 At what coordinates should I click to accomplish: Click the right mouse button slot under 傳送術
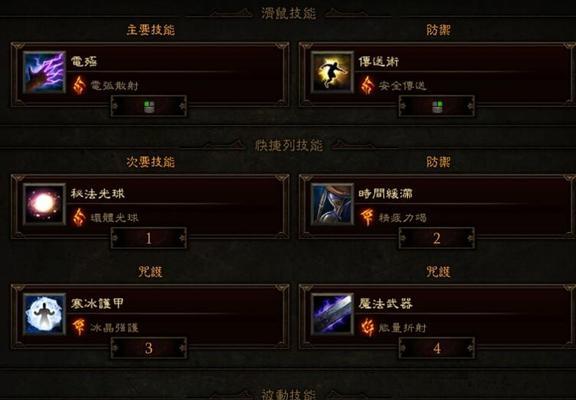437,107
